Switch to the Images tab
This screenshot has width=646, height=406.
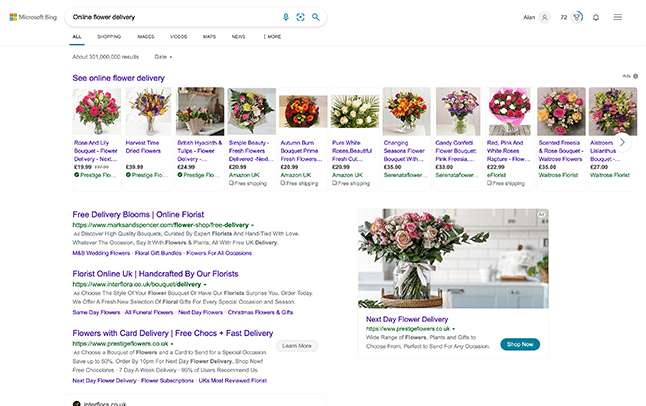pyautogui.click(x=145, y=37)
